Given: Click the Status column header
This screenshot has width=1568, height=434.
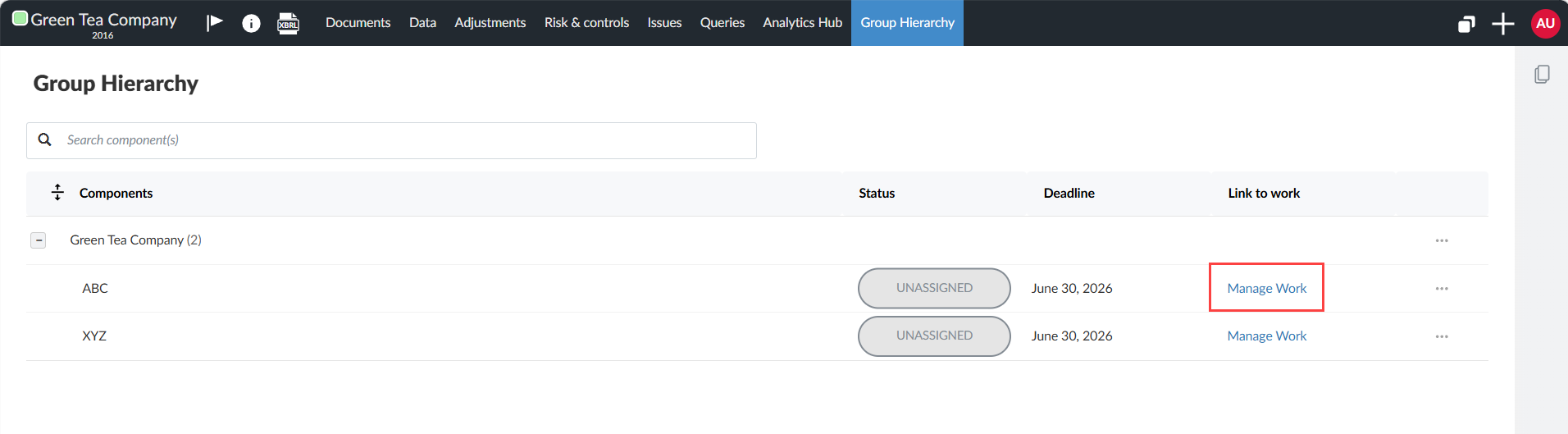Looking at the screenshot, I should pyautogui.click(x=877, y=193).
